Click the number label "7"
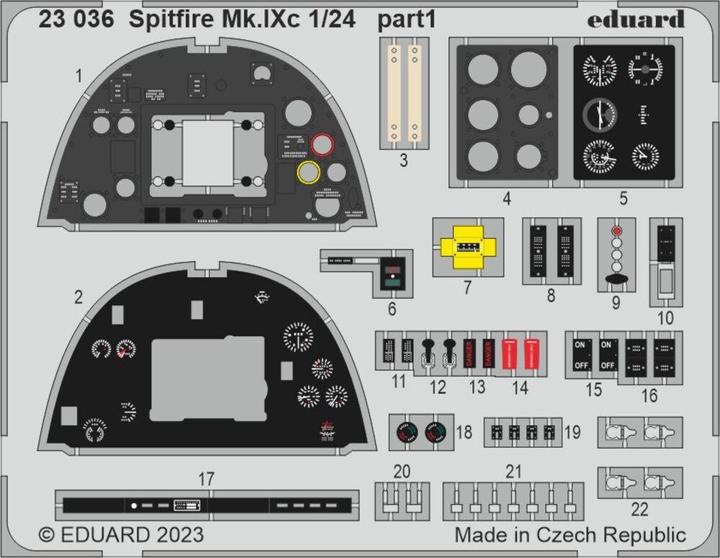 click(467, 287)
